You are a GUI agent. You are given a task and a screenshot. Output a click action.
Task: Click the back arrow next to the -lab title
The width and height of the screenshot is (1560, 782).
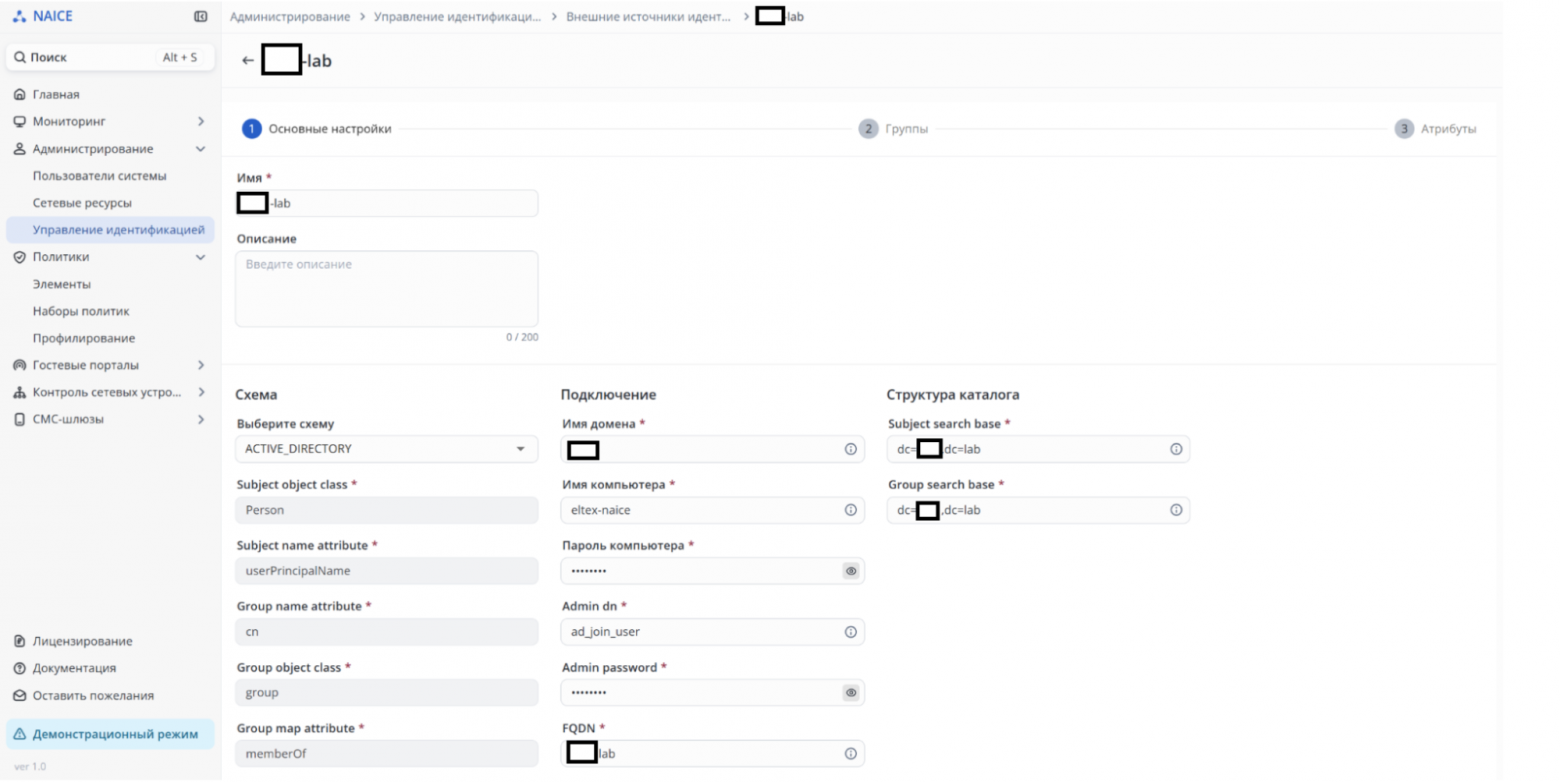248,61
